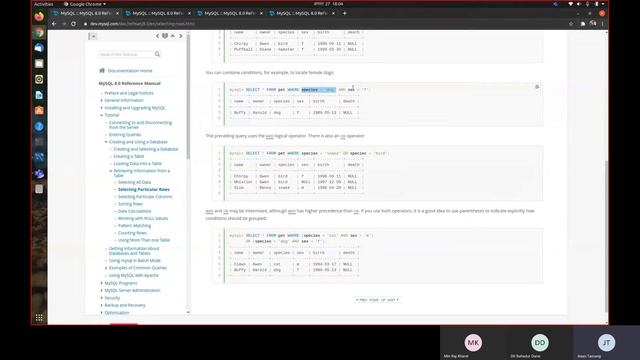The width and height of the screenshot is (640, 360).
Task: Open Pattern Matching page
Action: click(134, 226)
